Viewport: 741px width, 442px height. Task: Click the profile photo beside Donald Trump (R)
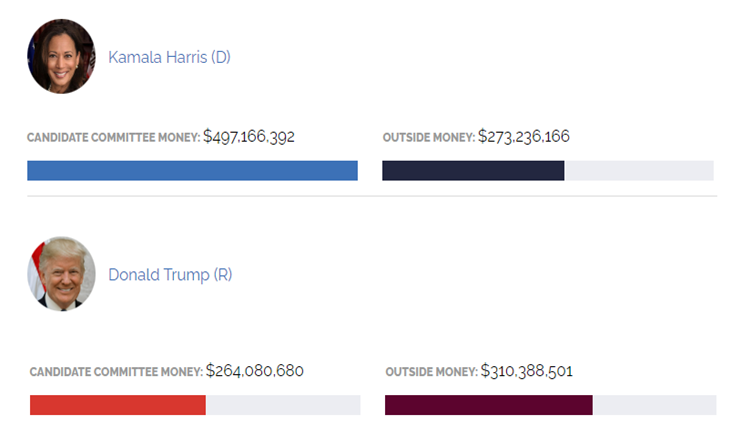(61, 274)
